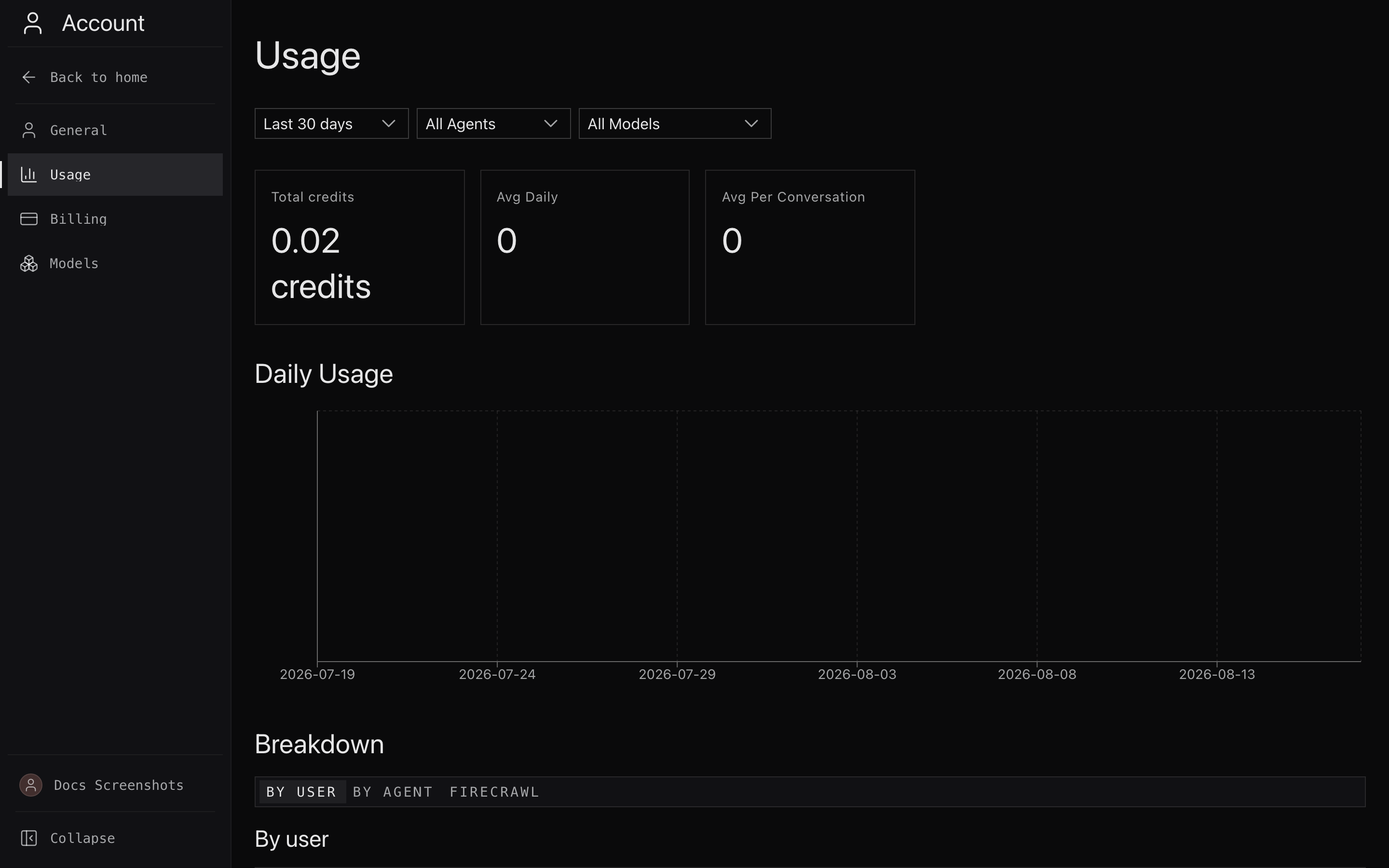The image size is (1389, 868).
Task: Click the 2026-08-03 chart axis date
Action: point(857,675)
